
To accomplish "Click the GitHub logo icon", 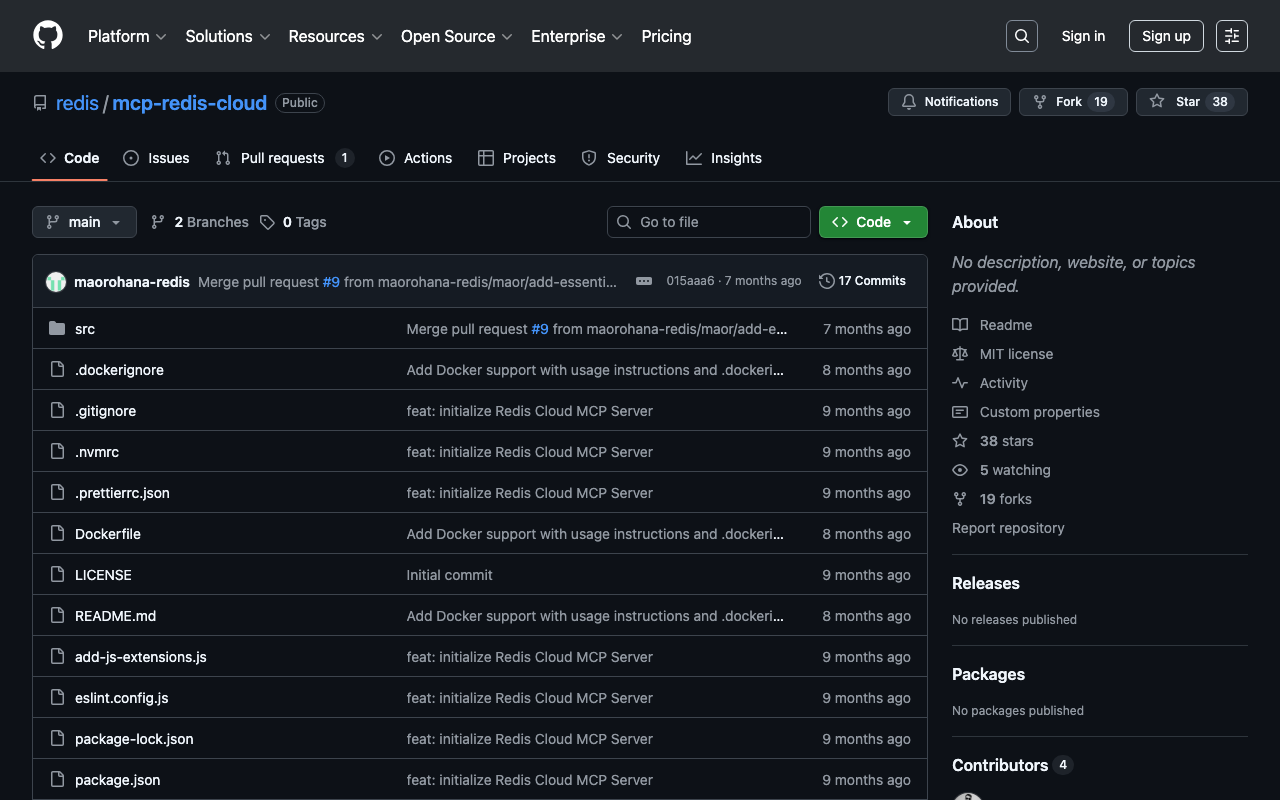I will 48,36.
